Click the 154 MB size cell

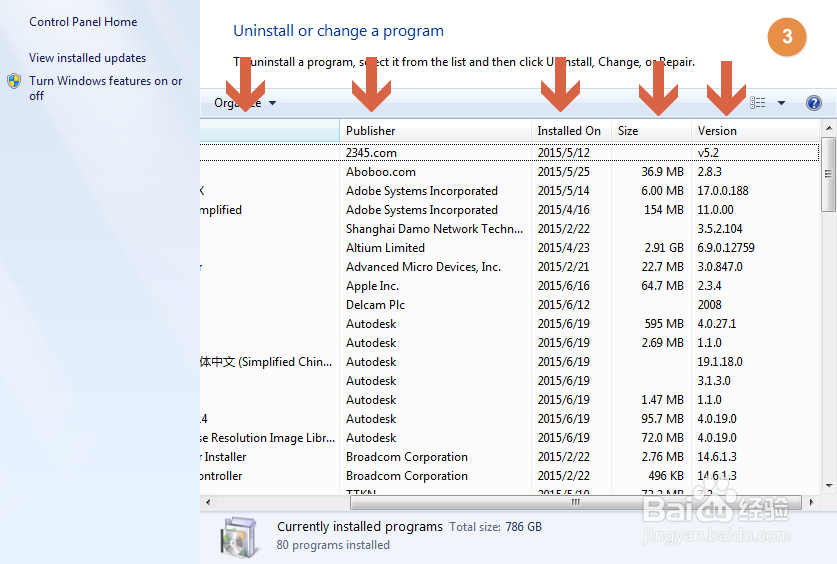point(664,210)
